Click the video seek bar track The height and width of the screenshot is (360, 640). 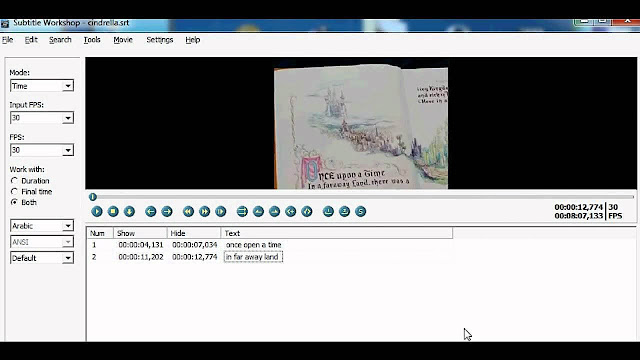tap(361, 197)
